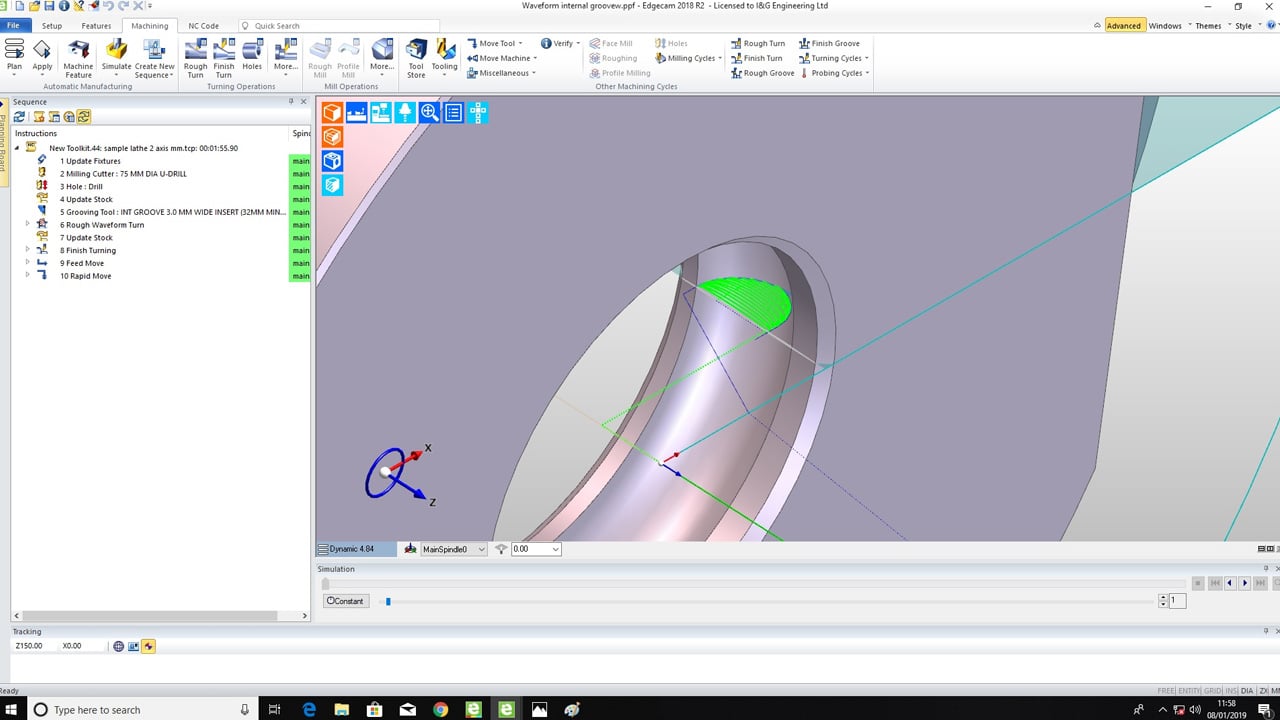This screenshot has height=720, width=1280.
Task: Select the Finish Turn operation
Action: [224, 58]
